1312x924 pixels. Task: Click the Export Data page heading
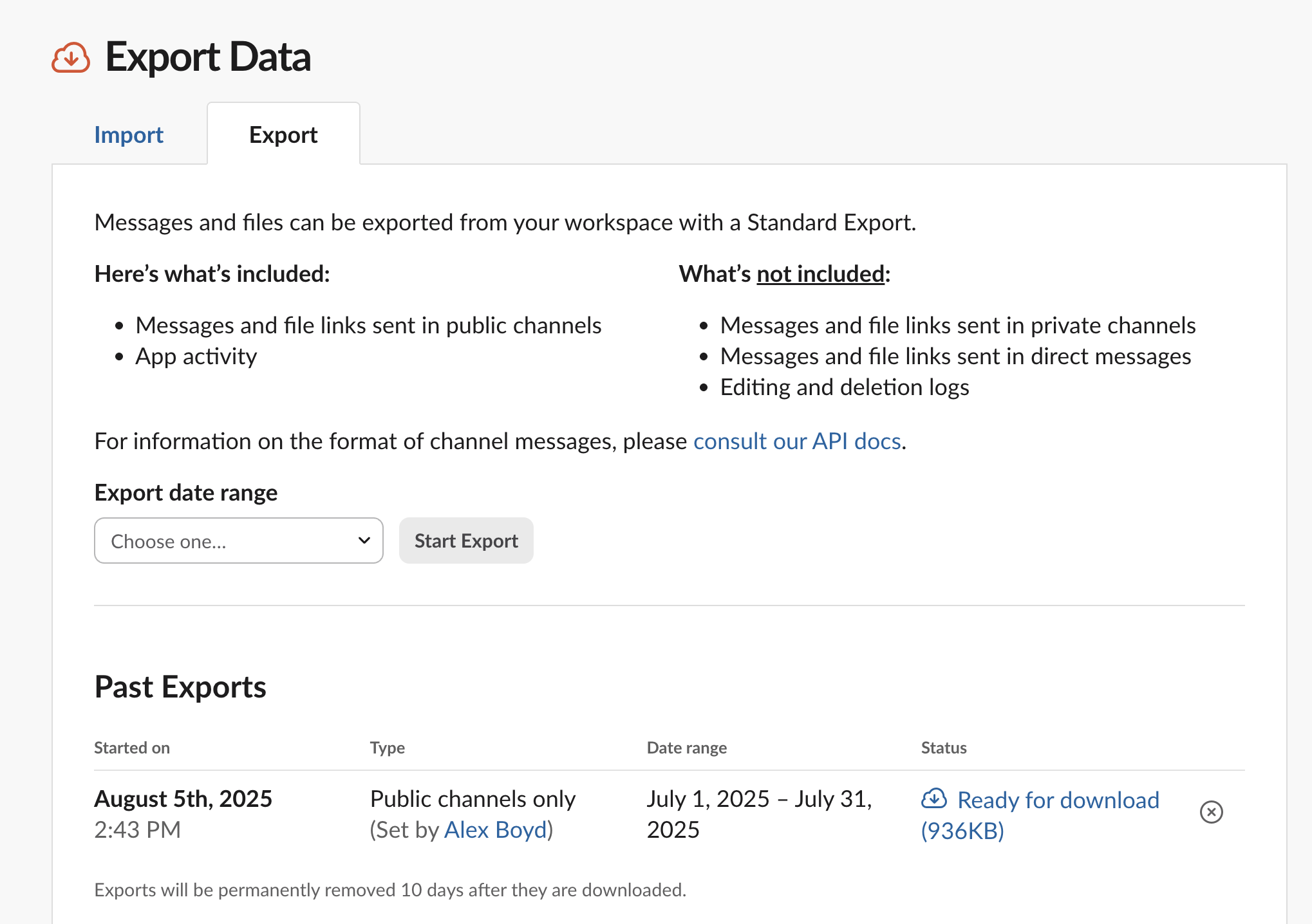208,57
